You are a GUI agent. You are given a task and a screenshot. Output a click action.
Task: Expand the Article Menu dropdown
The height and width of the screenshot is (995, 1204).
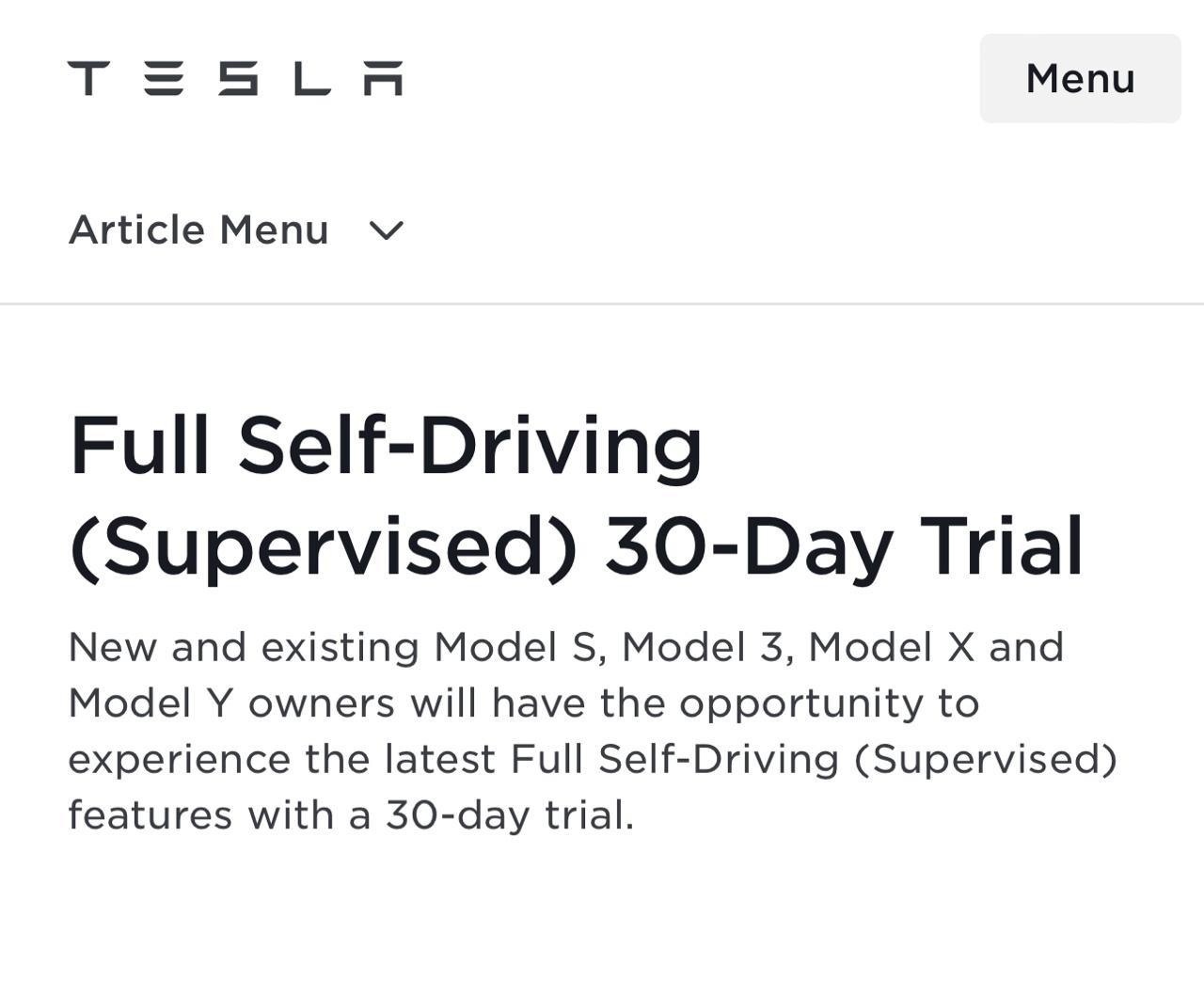point(236,230)
